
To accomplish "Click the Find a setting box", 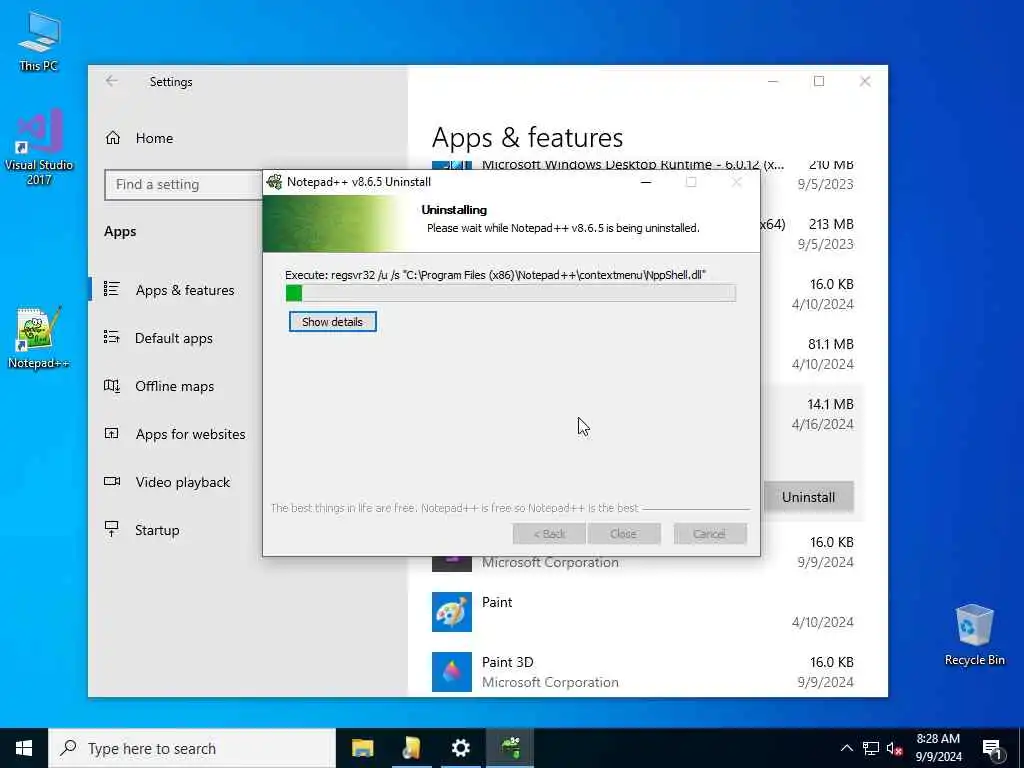I will click(183, 185).
